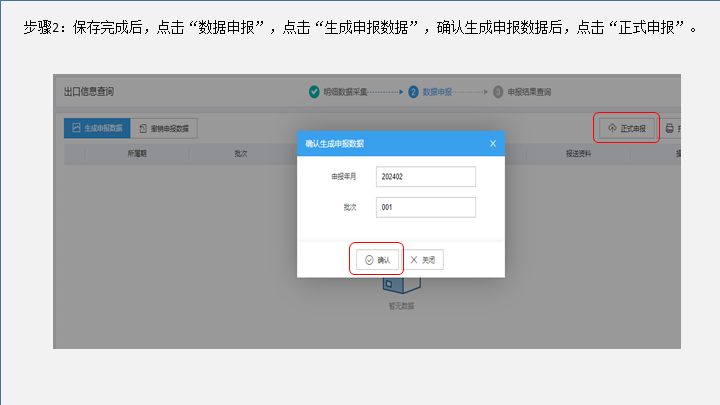Click the step 2 circle icon
The image size is (720, 405).
413,92
